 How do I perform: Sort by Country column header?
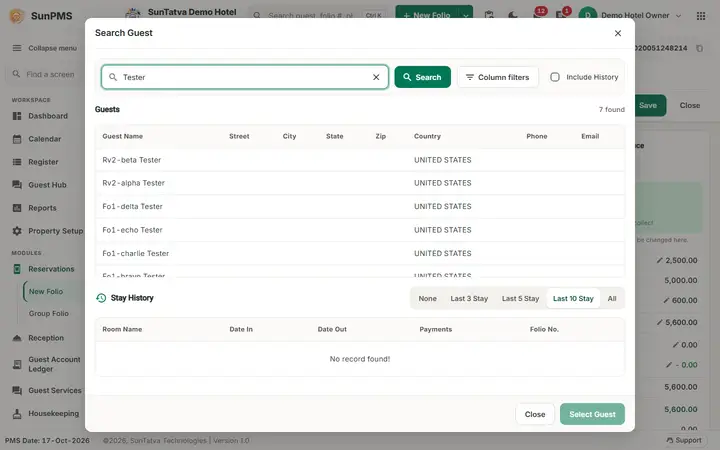pos(427,136)
